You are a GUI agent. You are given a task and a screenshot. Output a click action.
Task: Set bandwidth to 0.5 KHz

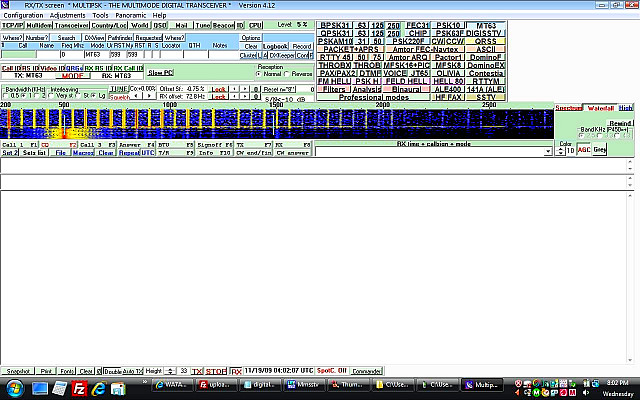(6, 96)
